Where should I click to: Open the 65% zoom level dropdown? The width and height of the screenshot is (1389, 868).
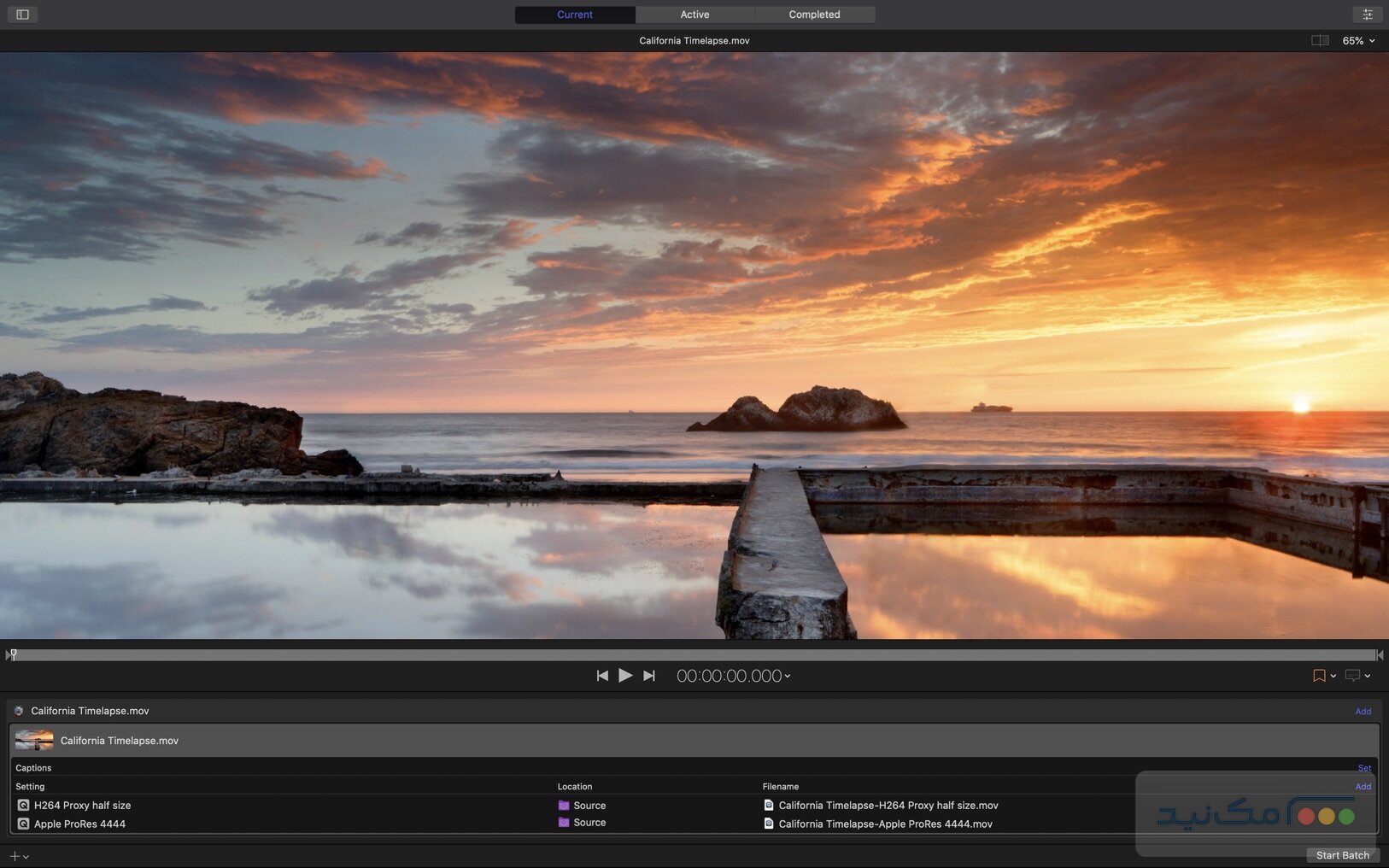[1358, 40]
